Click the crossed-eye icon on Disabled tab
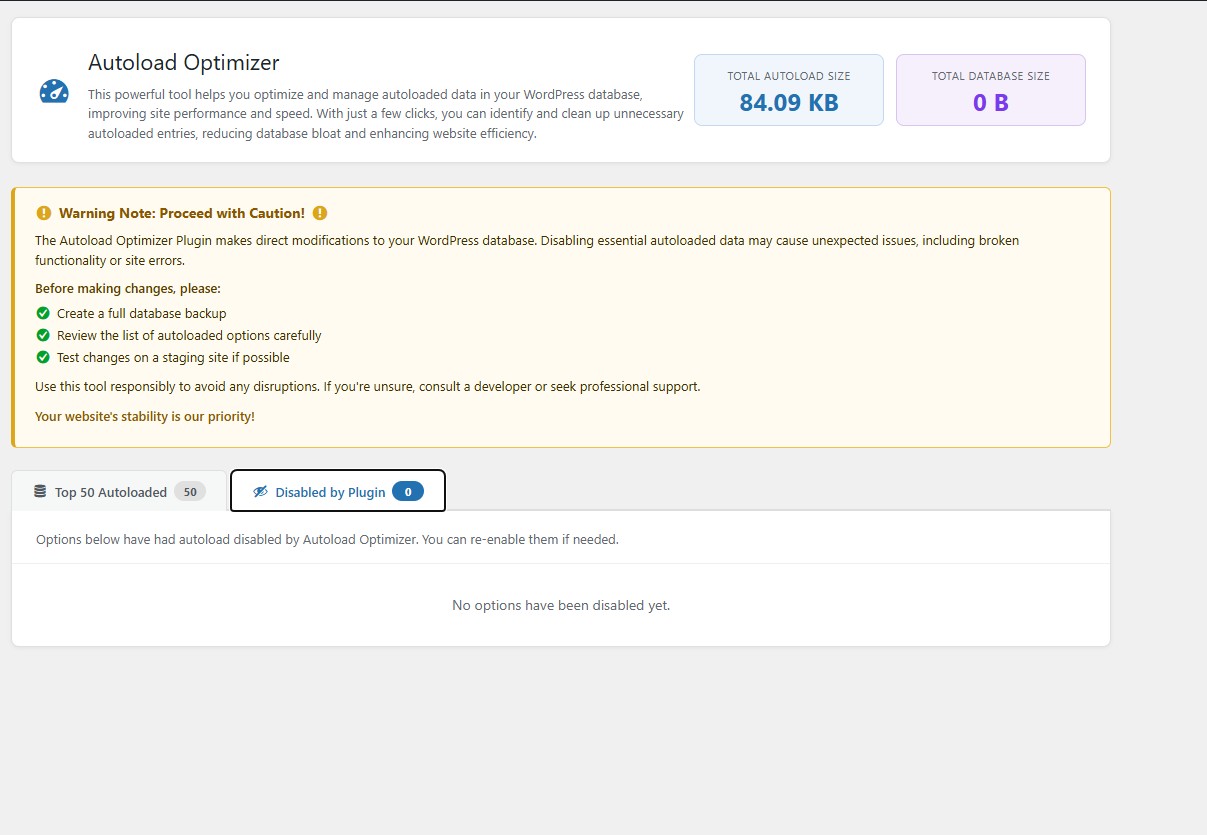The width and height of the screenshot is (1207, 835). tap(261, 492)
